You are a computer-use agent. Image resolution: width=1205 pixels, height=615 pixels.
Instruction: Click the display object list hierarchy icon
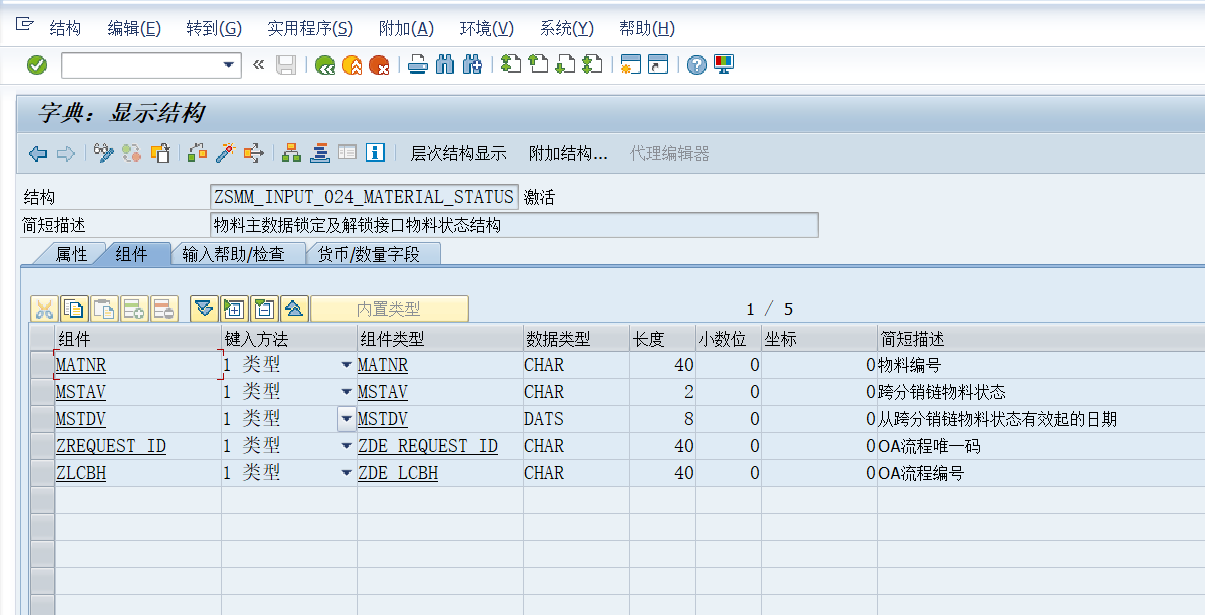pos(292,153)
